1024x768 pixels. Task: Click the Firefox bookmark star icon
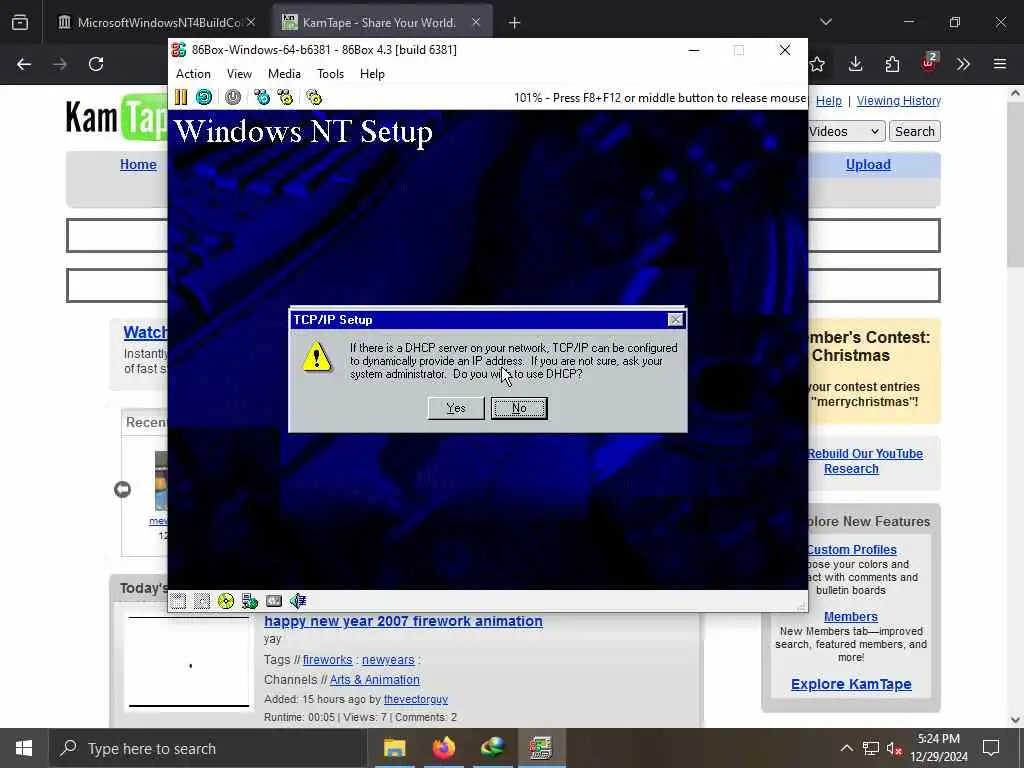[x=817, y=64]
